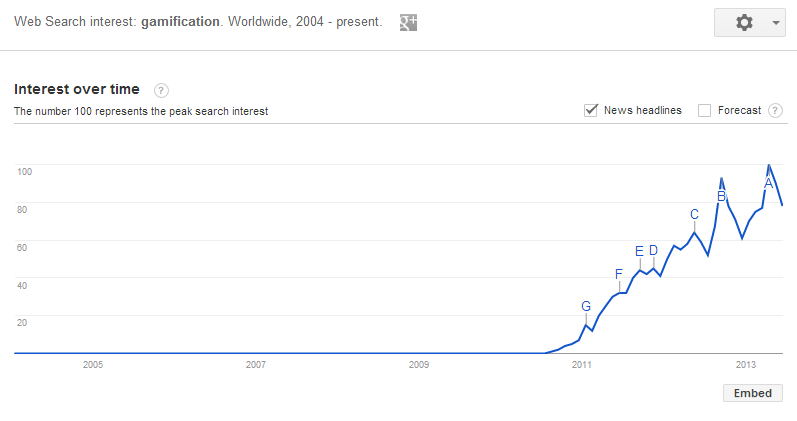Image resolution: width=797 pixels, height=421 pixels.
Task: Enable the Forecast checkbox
Action: [704, 110]
